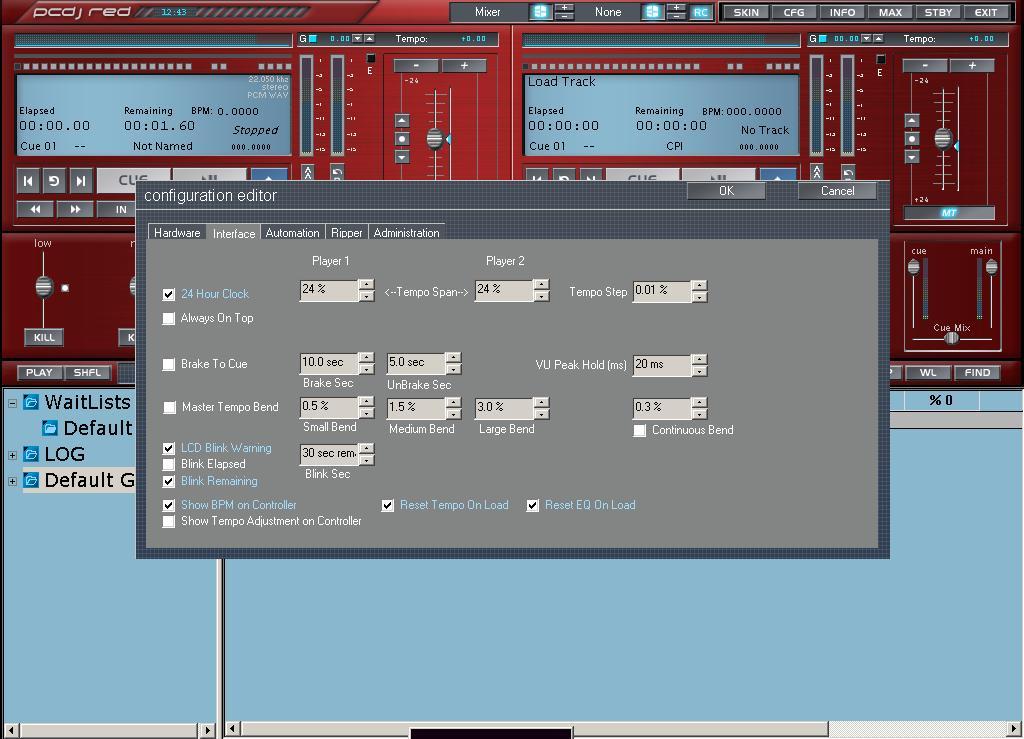The height and width of the screenshot is (739, 1024).
Task: Jump to previous track on Player 1
Action: [28, 180]
